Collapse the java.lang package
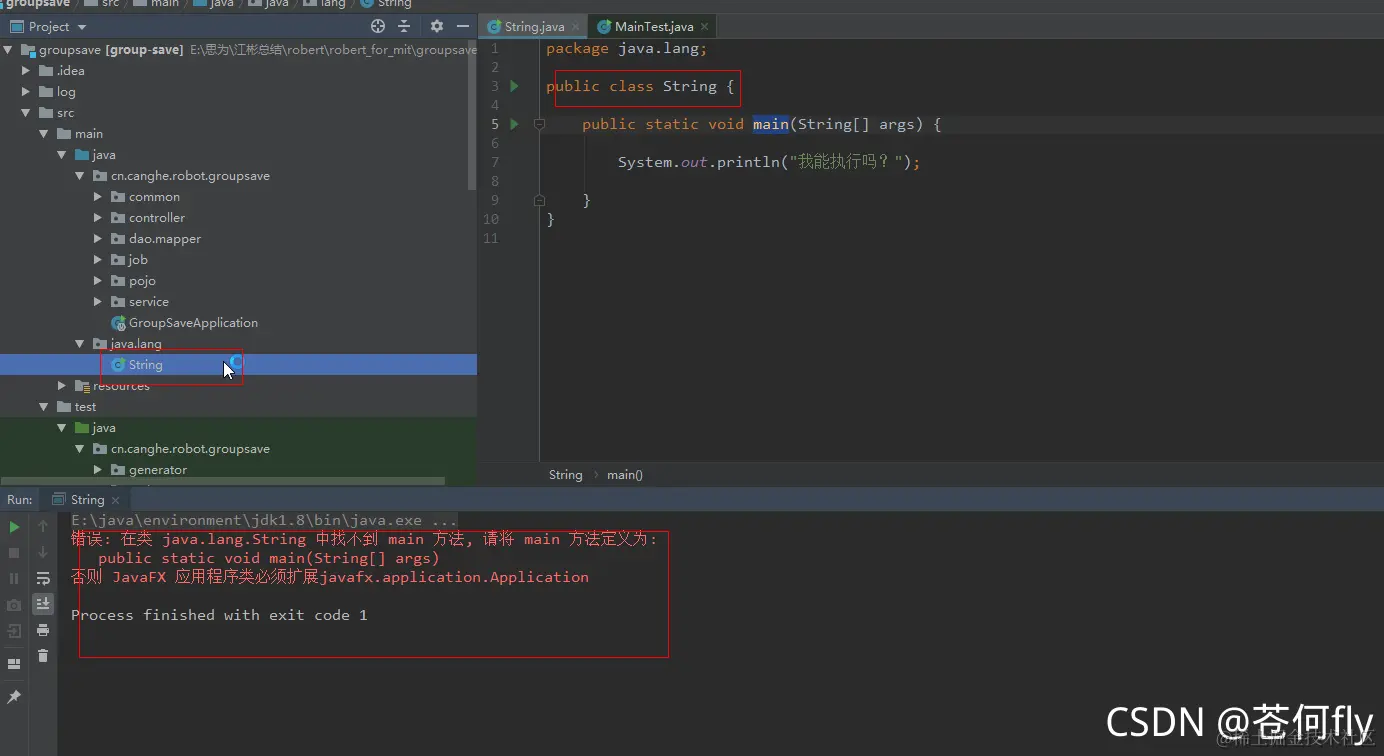1384x756 pixels. pos(80,344)
